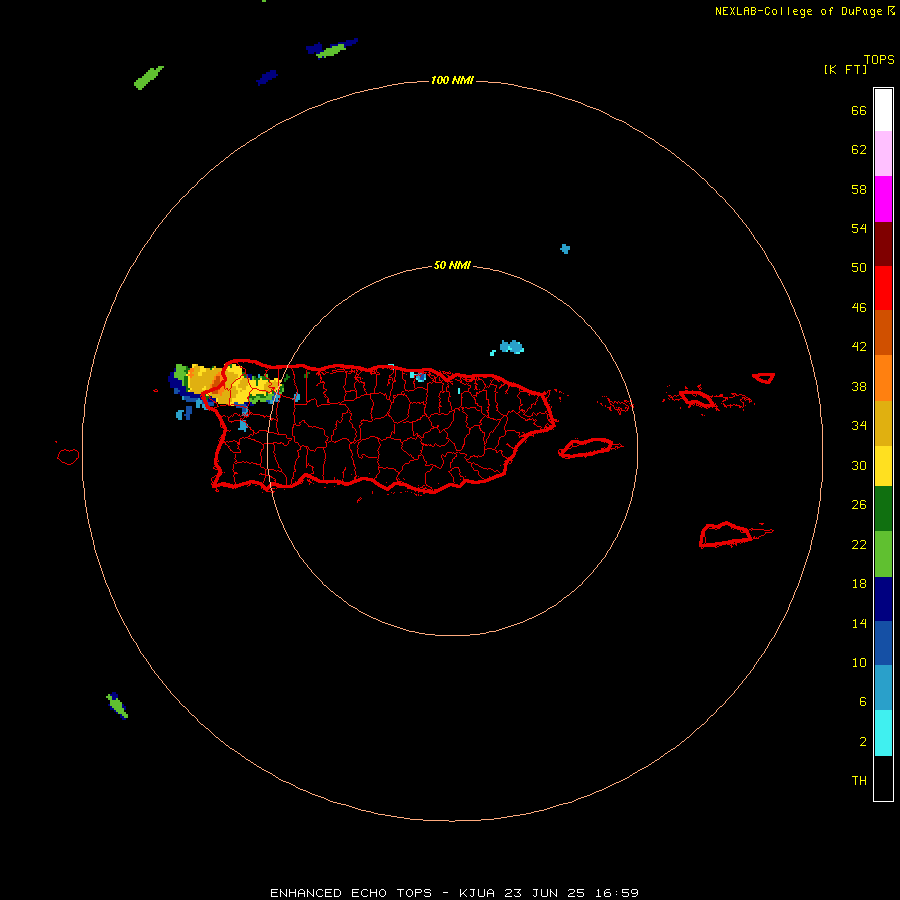This screenshot has width=900, height=900.
Task: Click the legend value 18
Action: 859,584
